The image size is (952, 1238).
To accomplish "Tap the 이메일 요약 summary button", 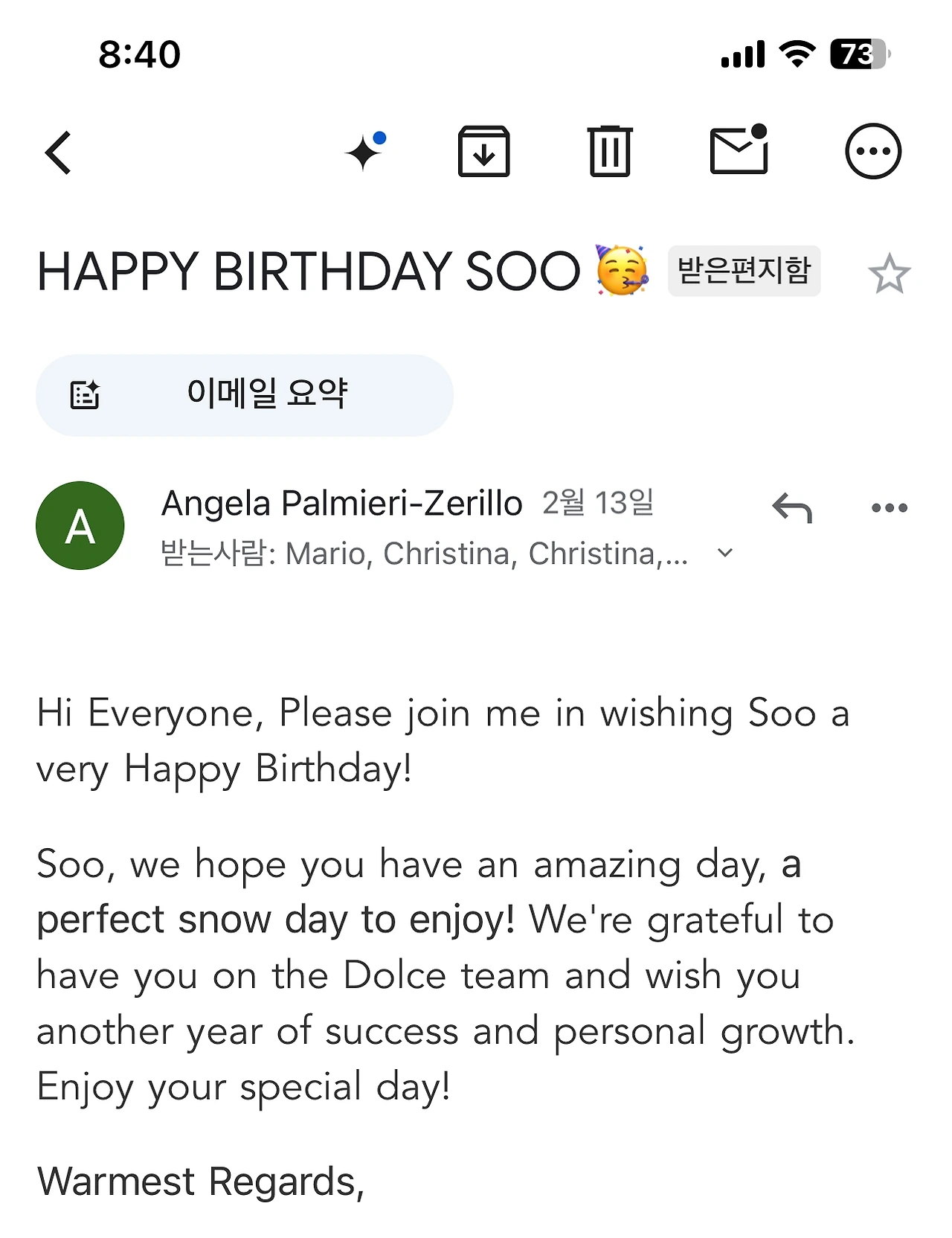I will pyautogui.click(x=244, y=394).
